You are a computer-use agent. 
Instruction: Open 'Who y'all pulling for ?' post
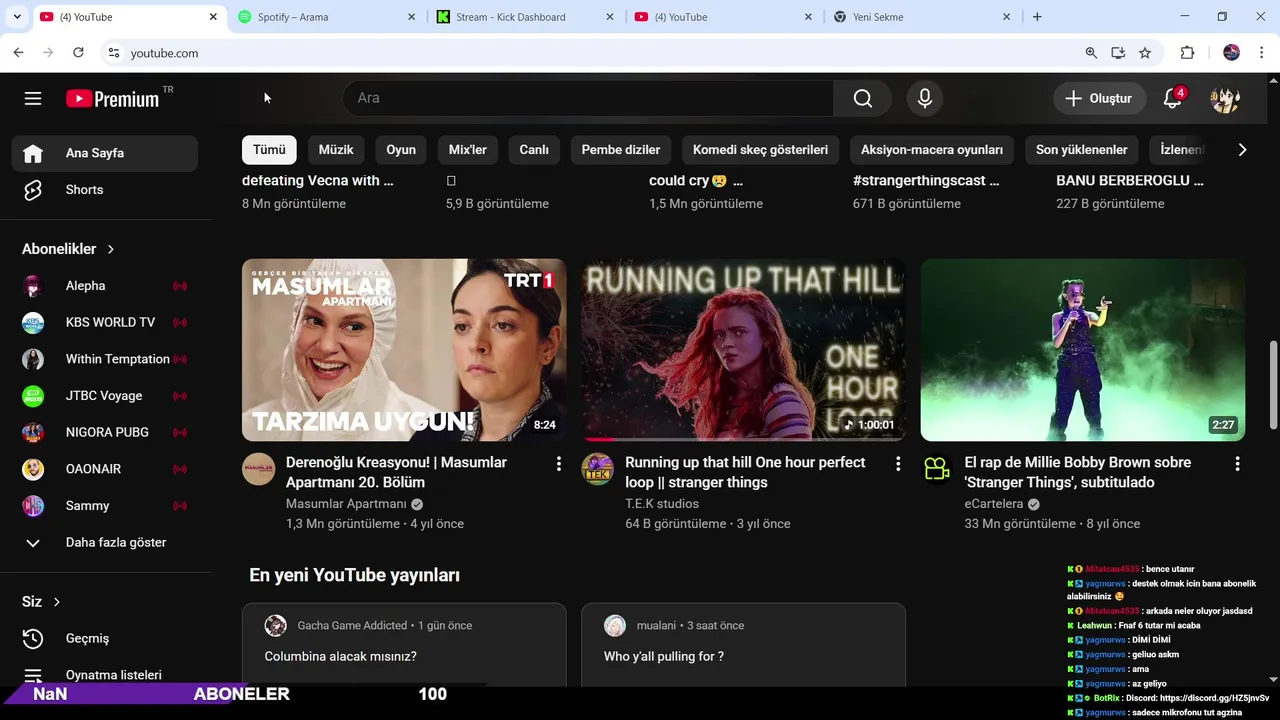[x=664, y=657]
